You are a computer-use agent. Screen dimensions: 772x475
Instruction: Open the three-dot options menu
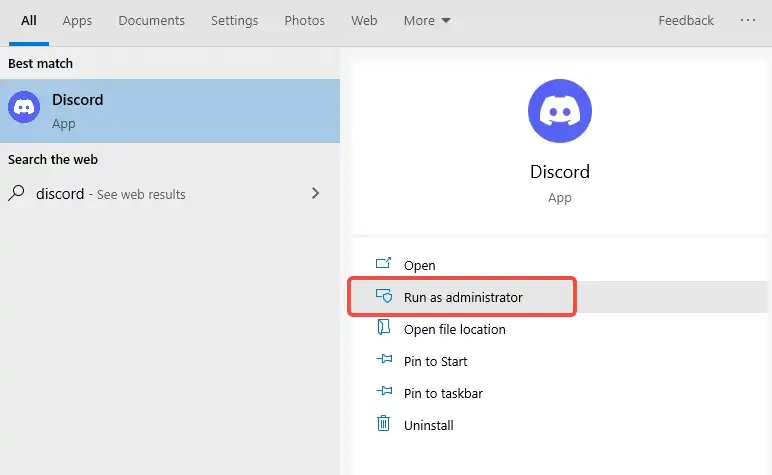(748, 20)
